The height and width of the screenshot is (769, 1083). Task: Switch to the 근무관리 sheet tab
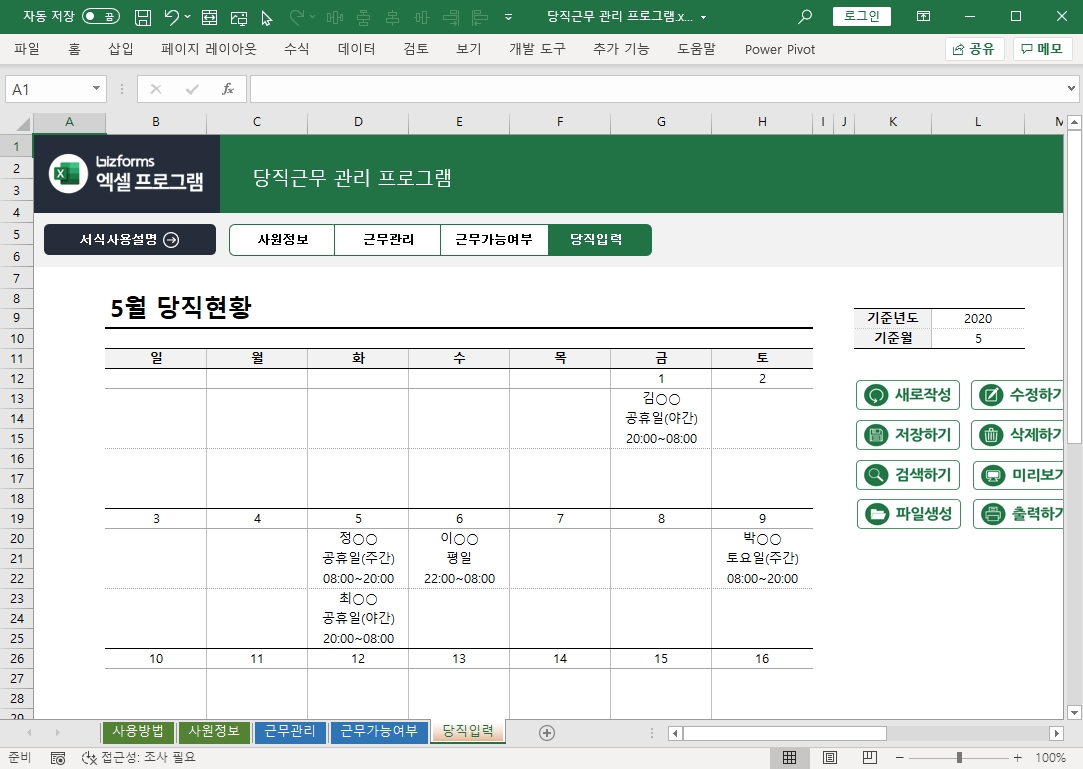[289, 731]
